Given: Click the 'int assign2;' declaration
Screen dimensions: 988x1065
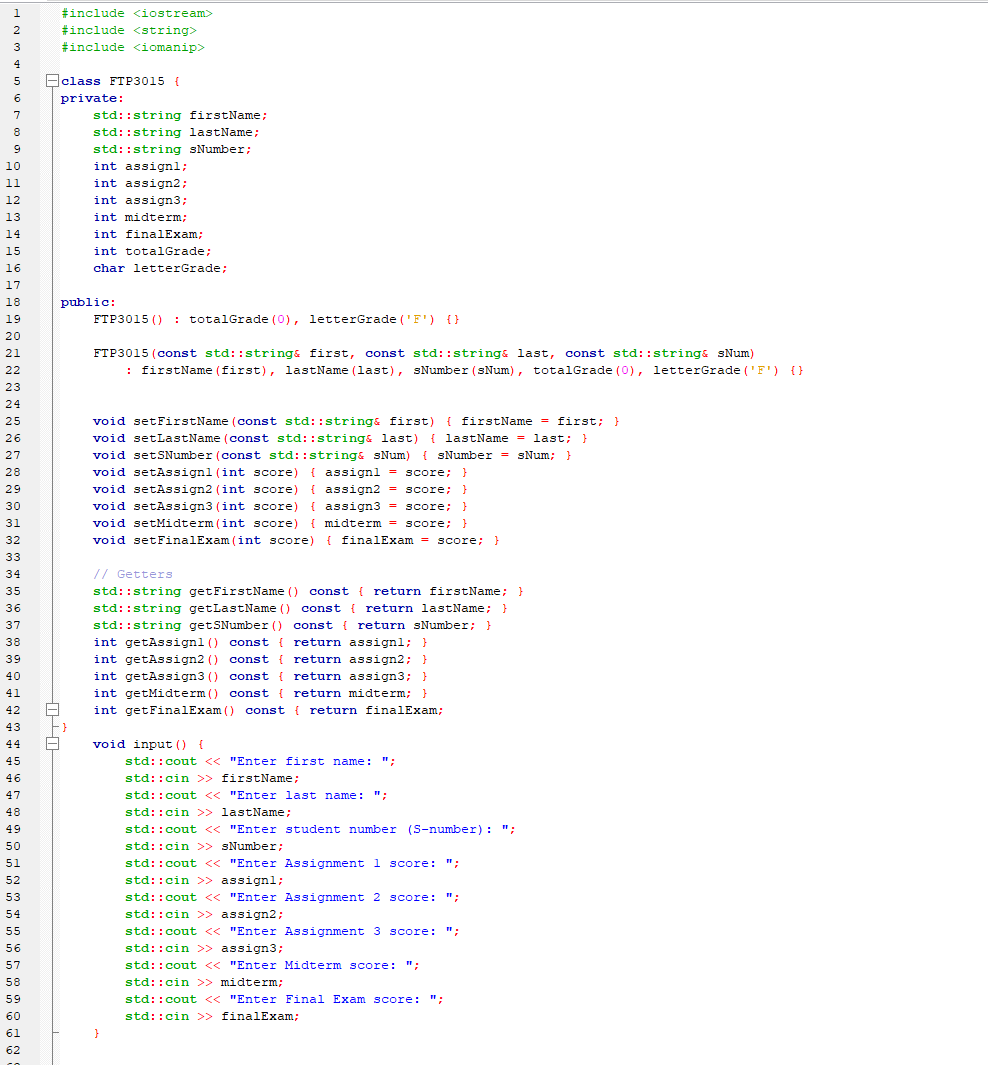Looking at the screenshot, I should tap(140, 183).
